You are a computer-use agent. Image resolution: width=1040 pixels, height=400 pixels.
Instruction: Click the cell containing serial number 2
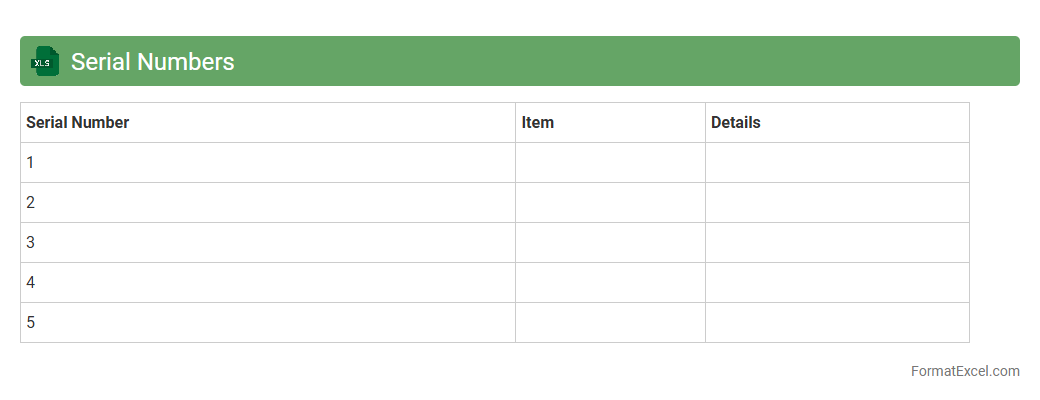point(267,203)
